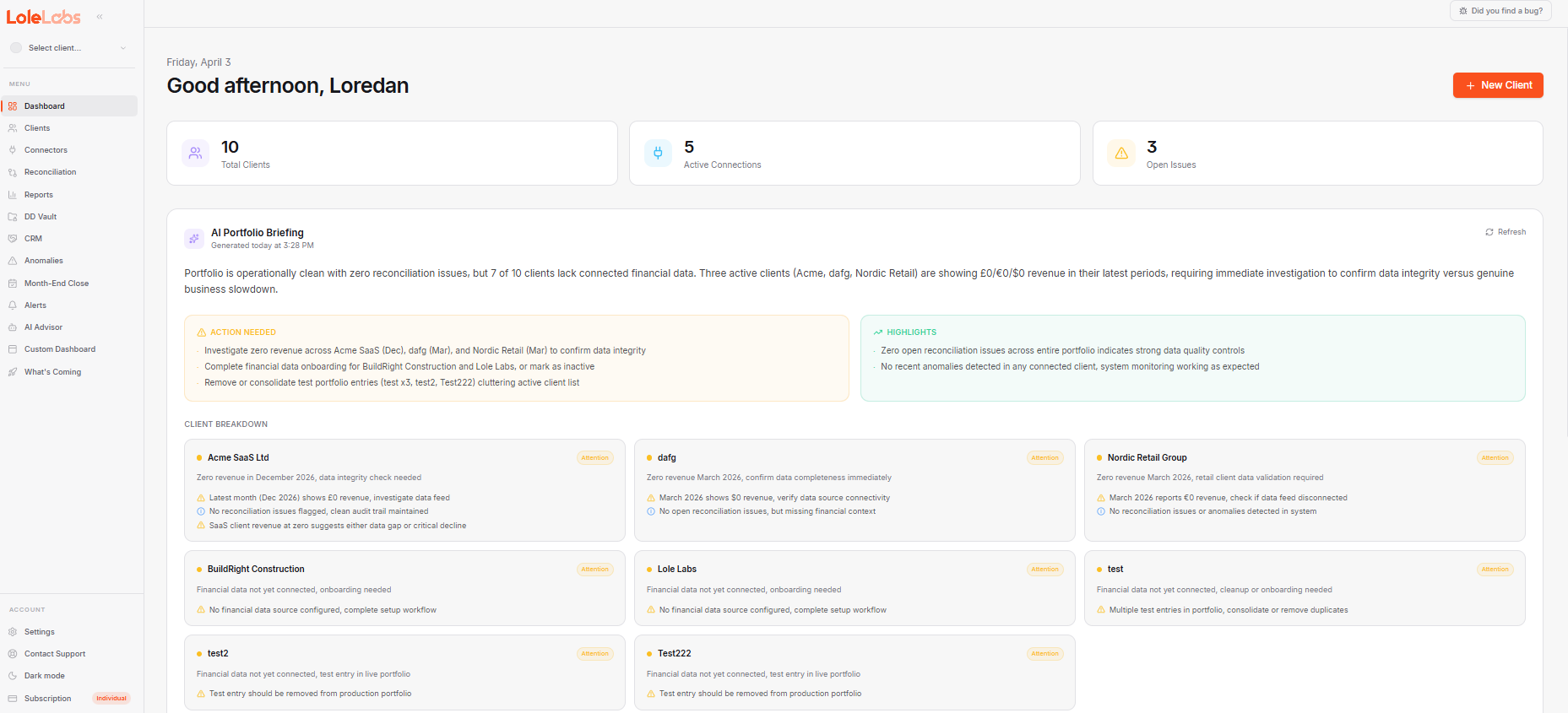The height and width of the screenshot is (713, 1568).
Task: Click the Anomalies warning triangle icon
Action: [13, 261]
